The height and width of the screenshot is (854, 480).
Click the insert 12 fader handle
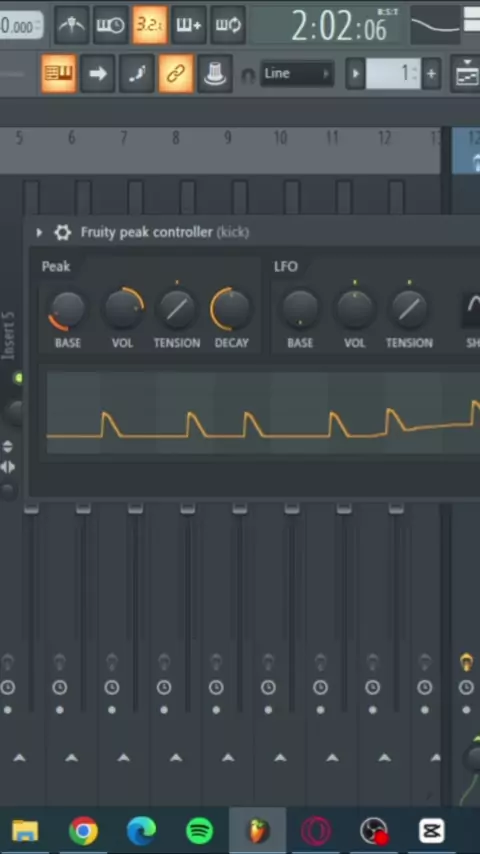[396, 509]
